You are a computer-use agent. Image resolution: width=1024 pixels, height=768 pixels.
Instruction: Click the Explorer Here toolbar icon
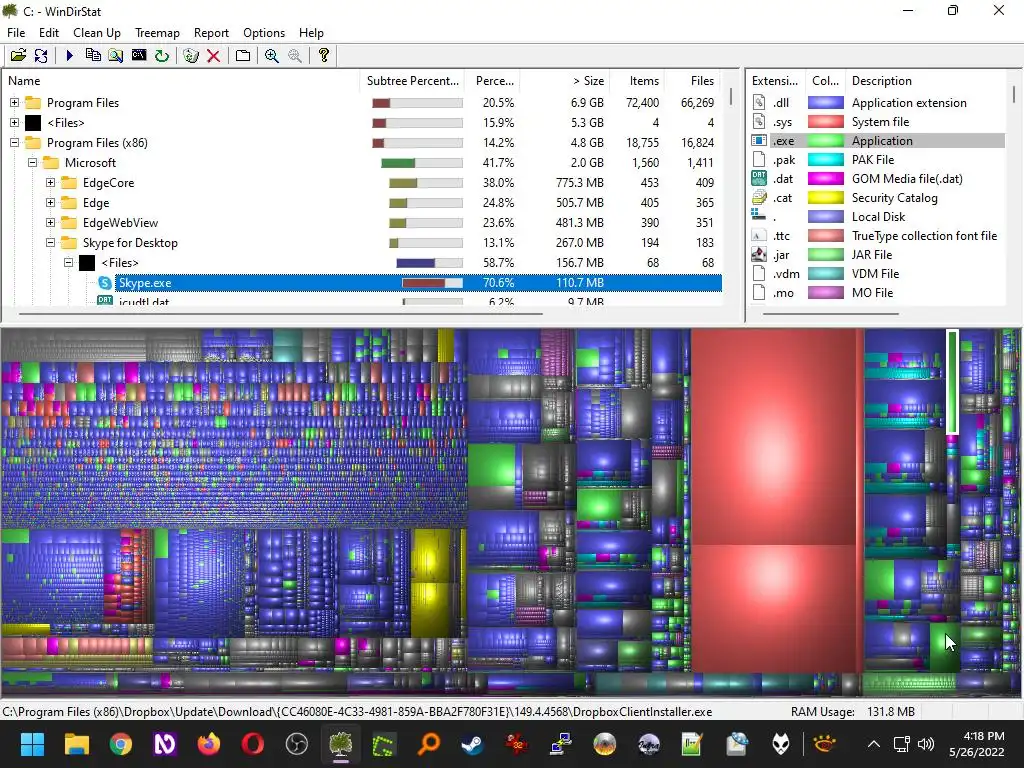click(116, 56)
